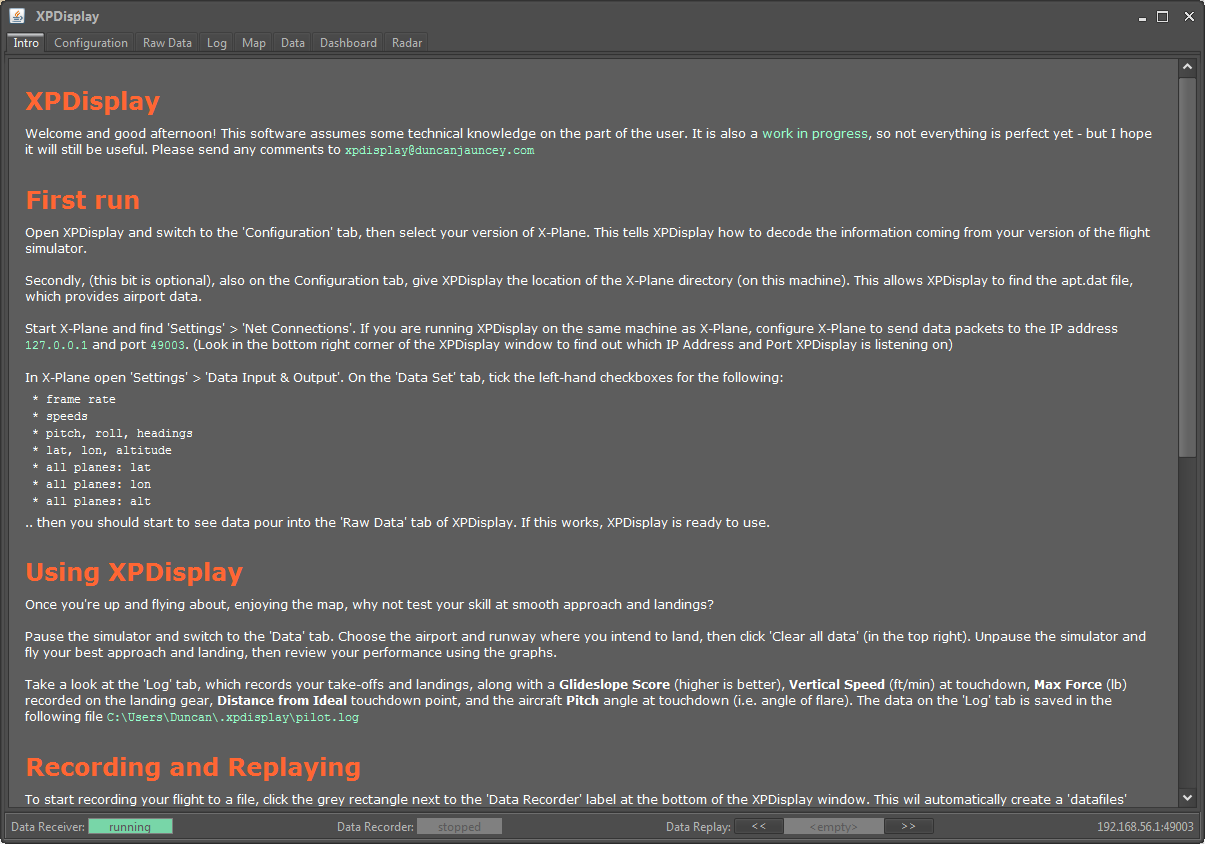Click the scrollbar up arrow
The width and height of the screenshot is (1205, 844).
[1187, 68]
